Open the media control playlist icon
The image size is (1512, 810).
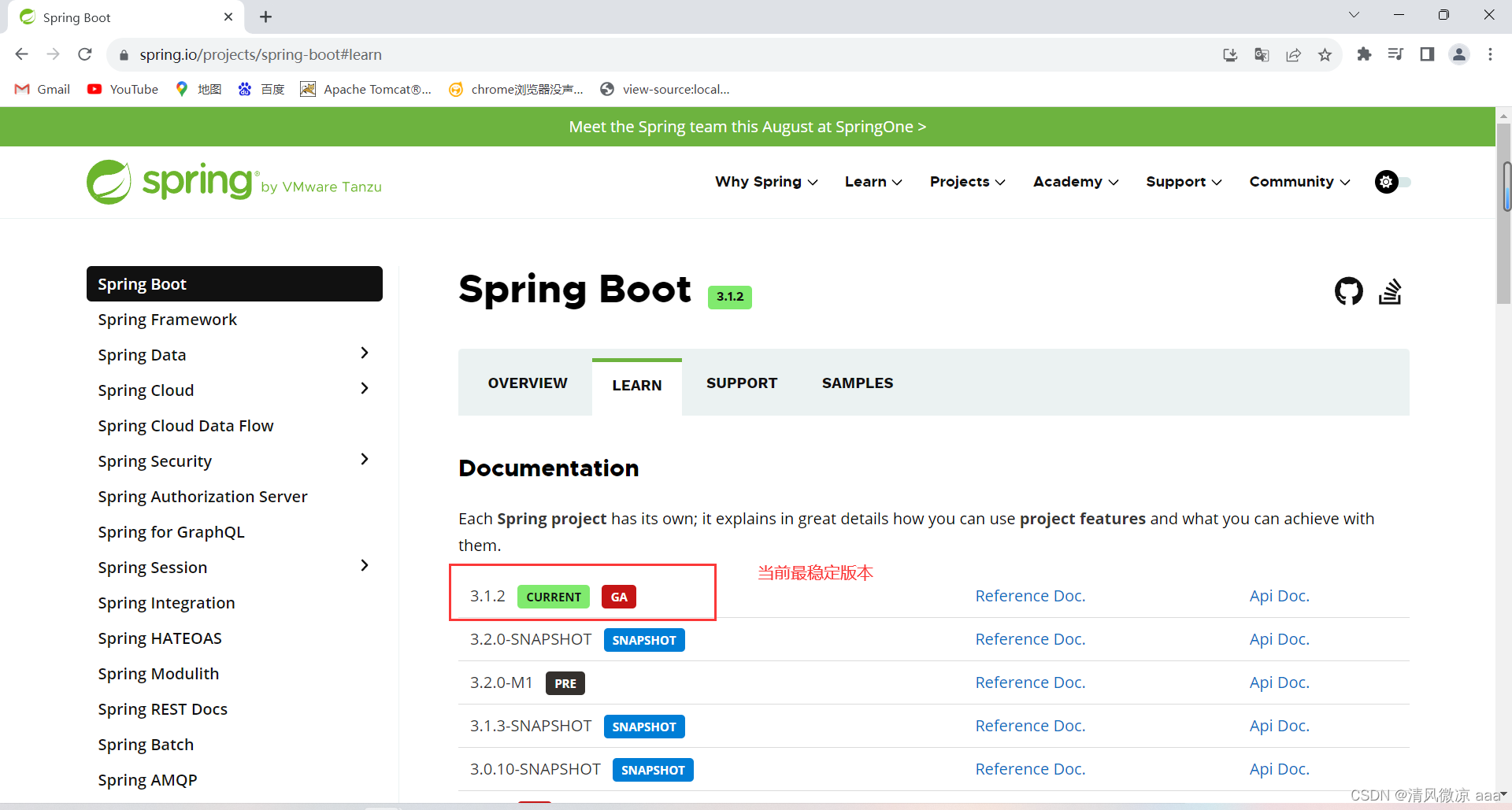pyautogui.click(x=1395, y=54)
